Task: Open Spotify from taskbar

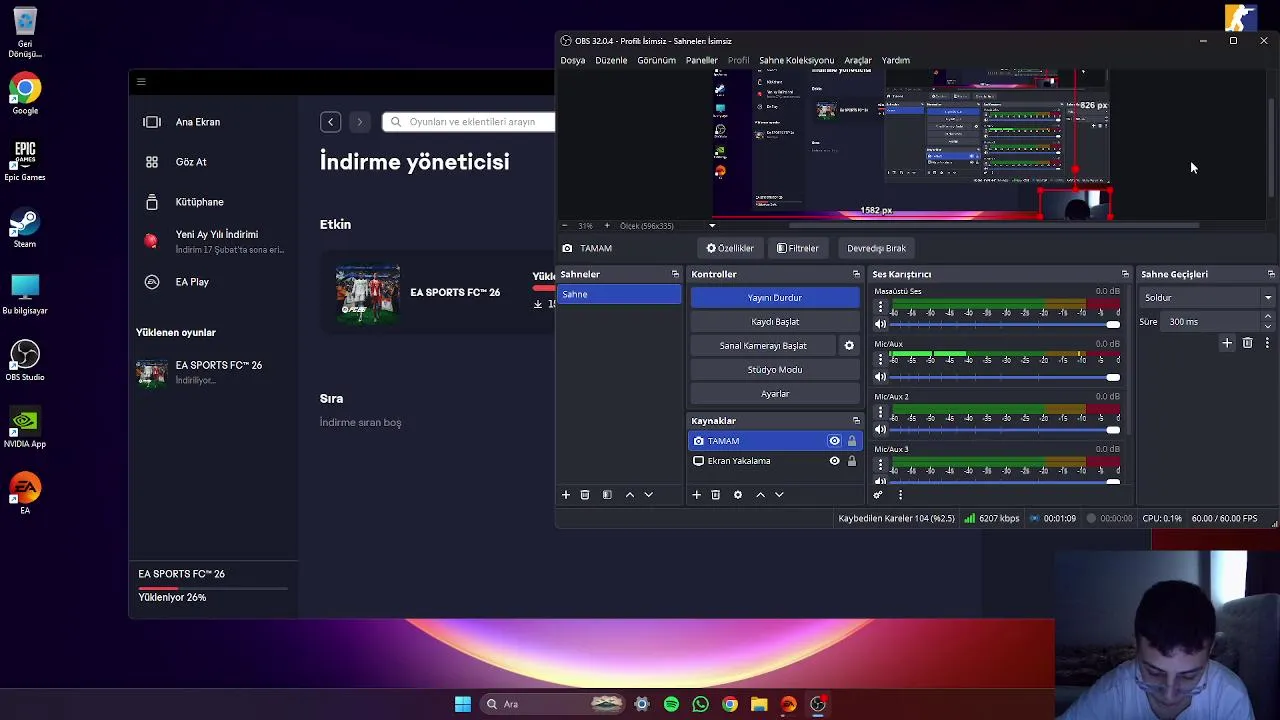Action: coord(671,704)
